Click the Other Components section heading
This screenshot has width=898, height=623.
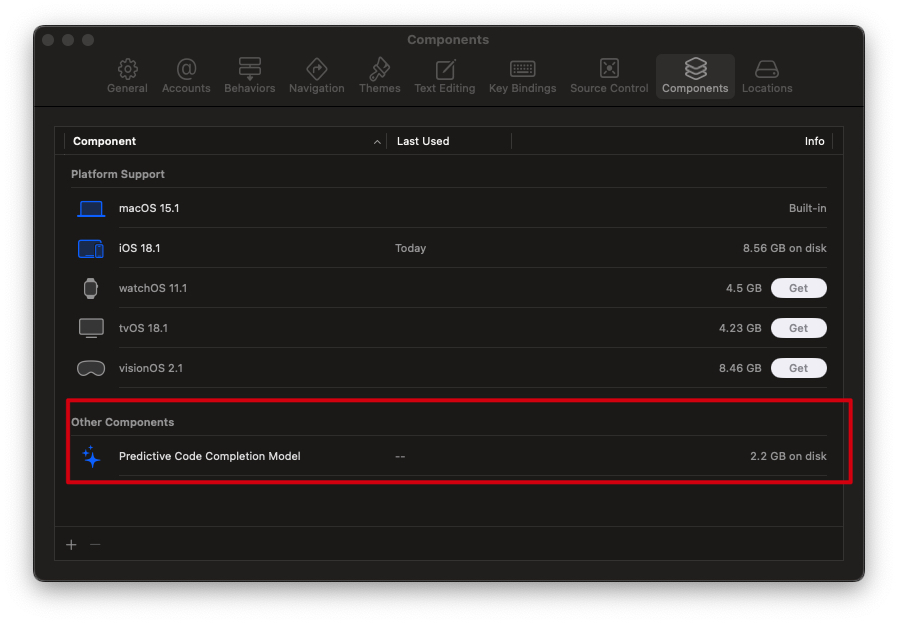pyautogui.click(x=123, y=422)
